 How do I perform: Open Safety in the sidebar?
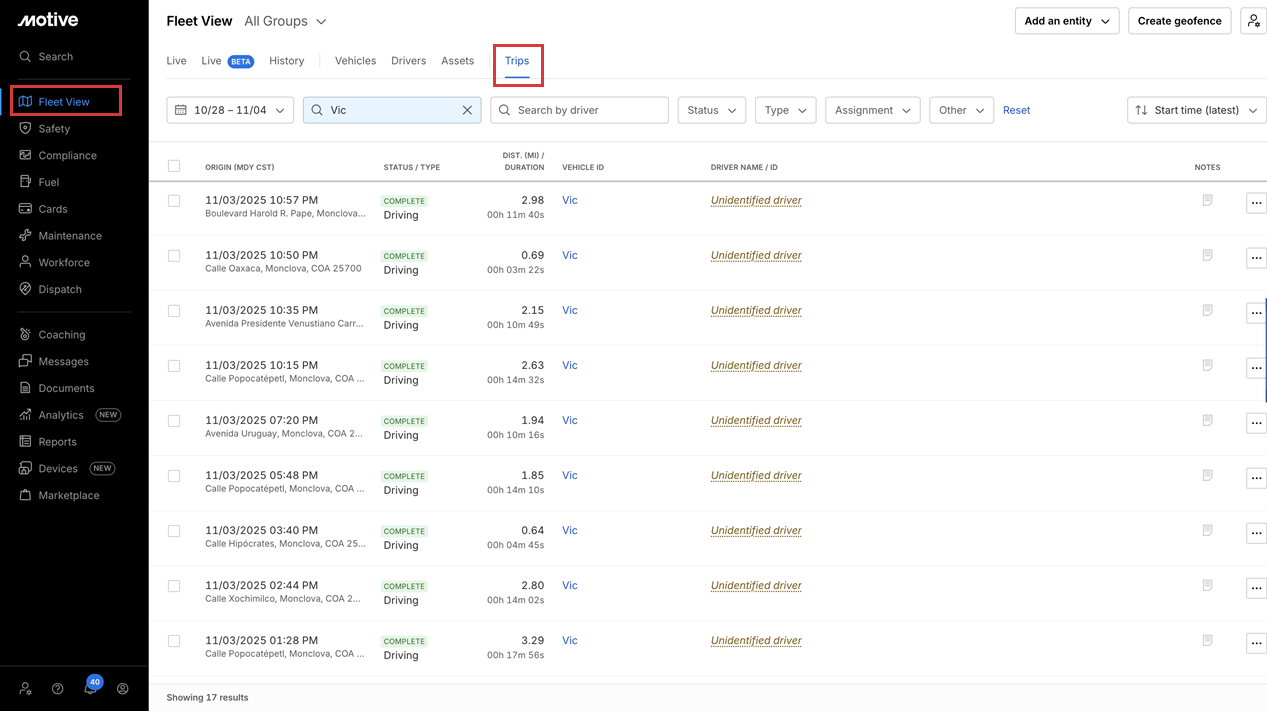click(x=54, y=129)
